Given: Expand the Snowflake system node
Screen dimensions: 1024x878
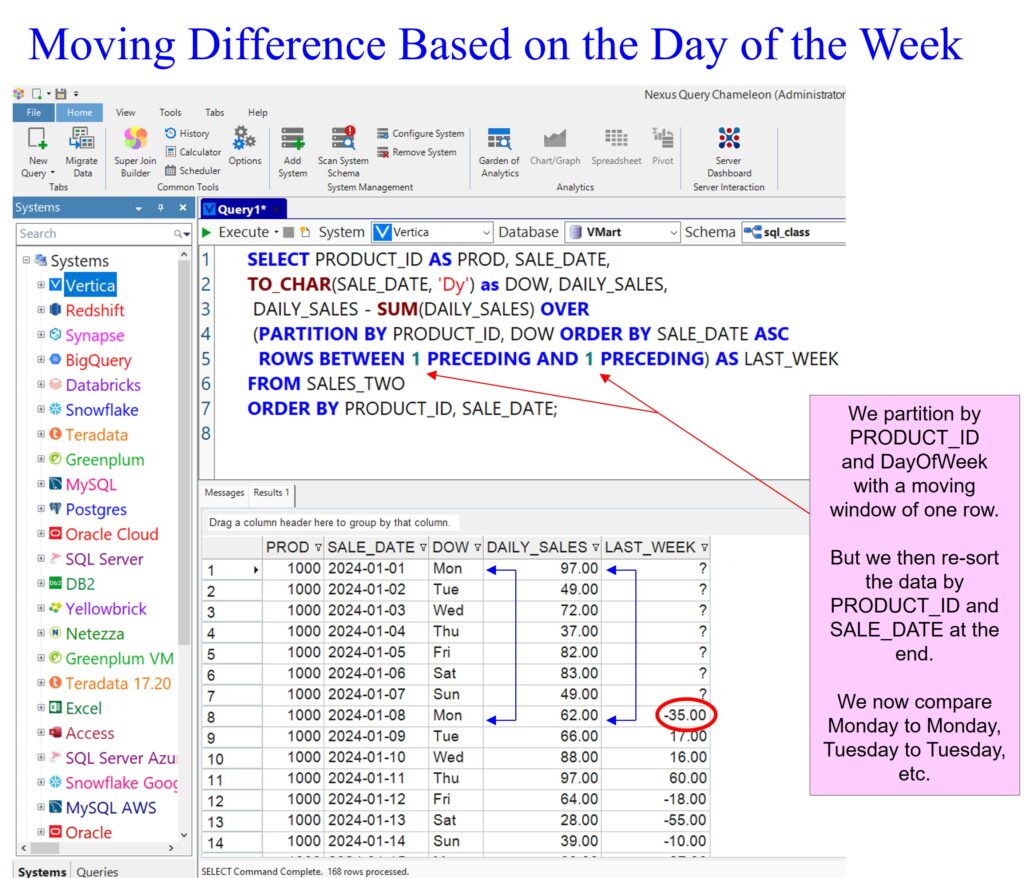Looking at the screenshot, I should 41,410.
